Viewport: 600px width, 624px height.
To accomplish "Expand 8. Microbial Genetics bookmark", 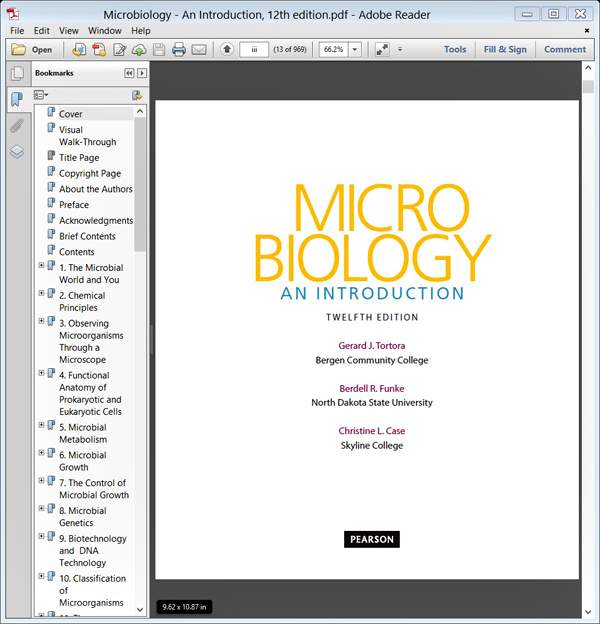I will (x=41, y=508).
